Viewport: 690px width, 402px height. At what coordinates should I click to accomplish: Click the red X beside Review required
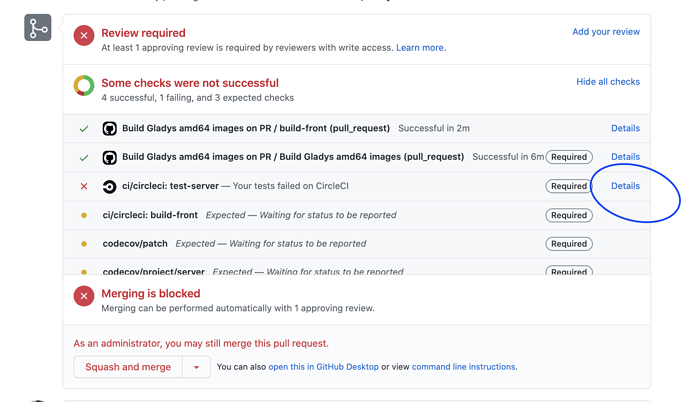pos(84,36)
